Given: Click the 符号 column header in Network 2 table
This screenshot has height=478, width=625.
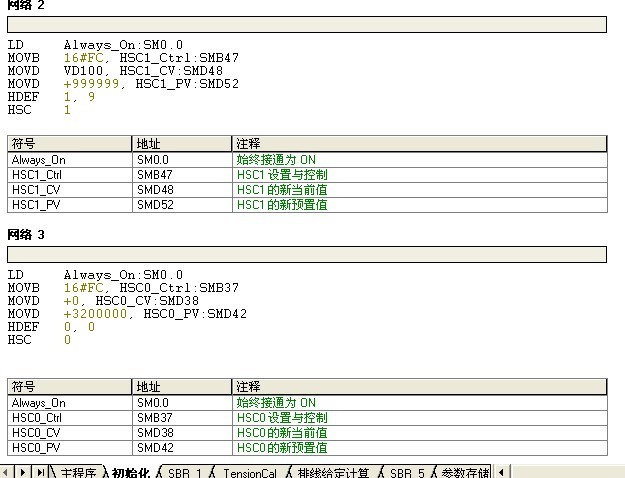Looking at the screenshot, I should [69, 144].
